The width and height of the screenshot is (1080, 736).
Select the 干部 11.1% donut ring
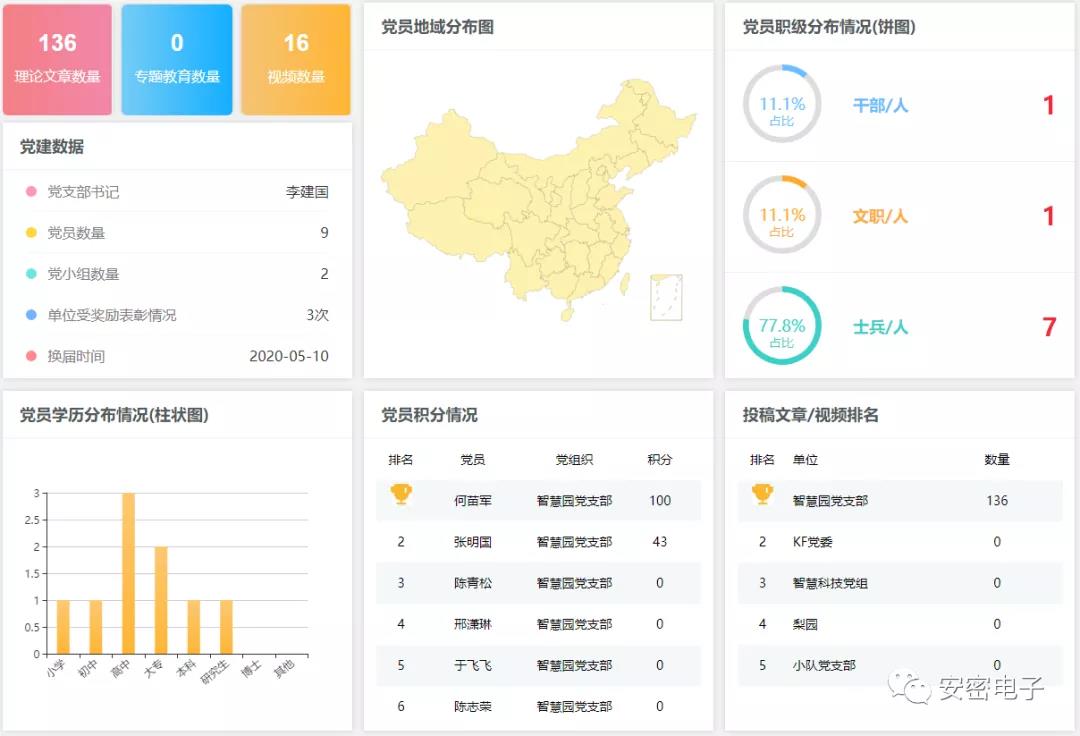(781, 104)
